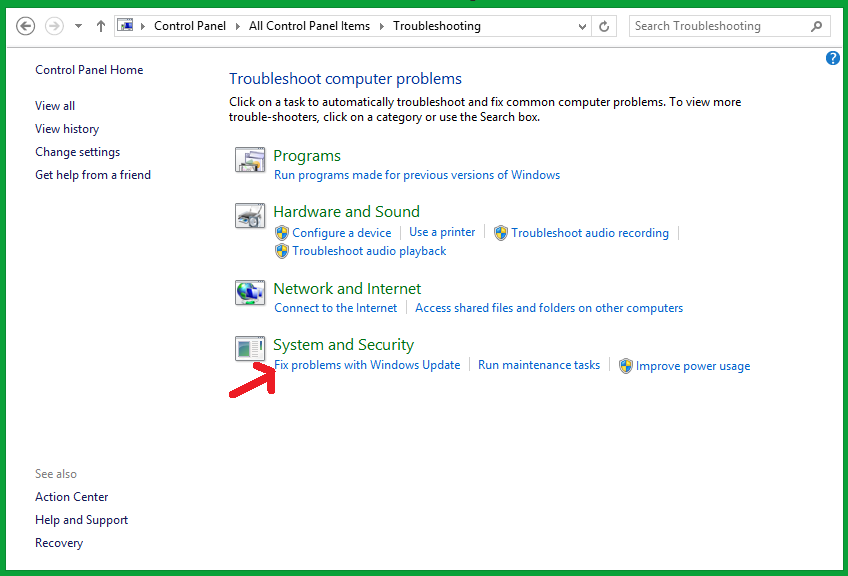Click the Programs category icon
848x576 pixels.
[250, 160]
